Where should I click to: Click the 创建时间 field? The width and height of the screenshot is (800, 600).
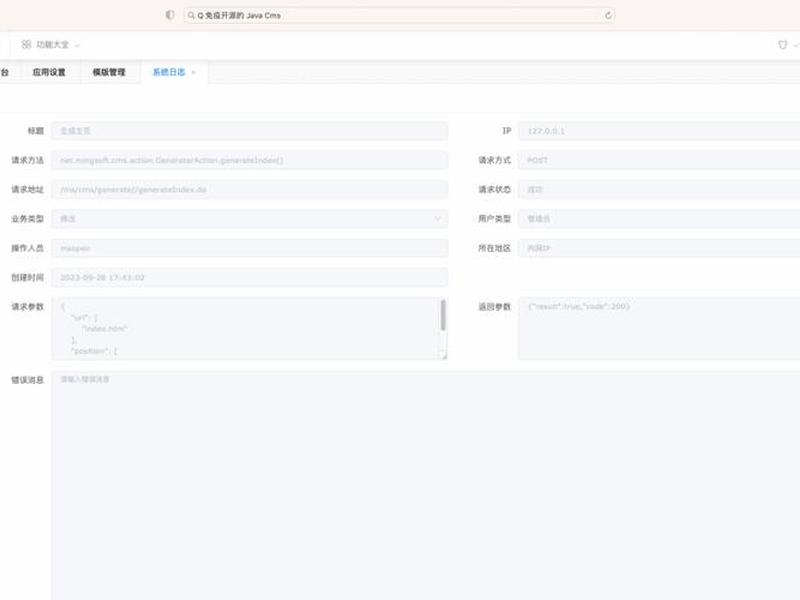pos(249,278)
